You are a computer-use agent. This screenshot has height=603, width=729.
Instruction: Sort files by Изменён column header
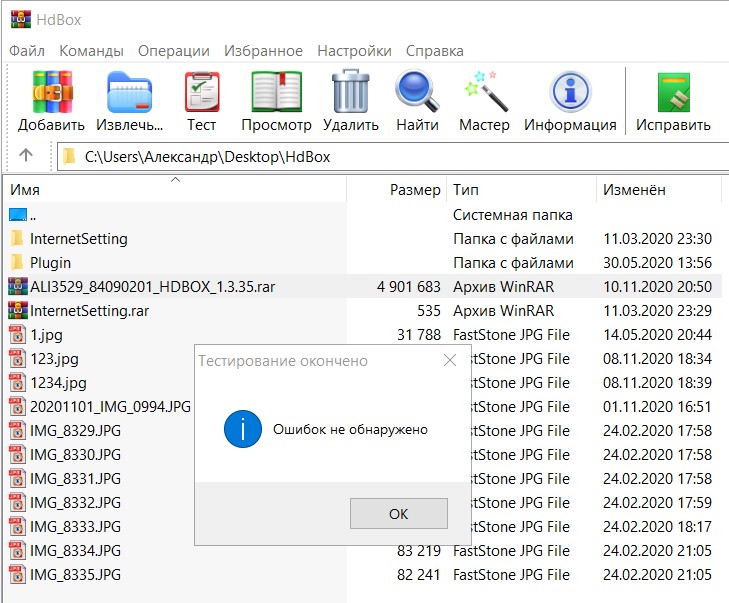point(658,189)
